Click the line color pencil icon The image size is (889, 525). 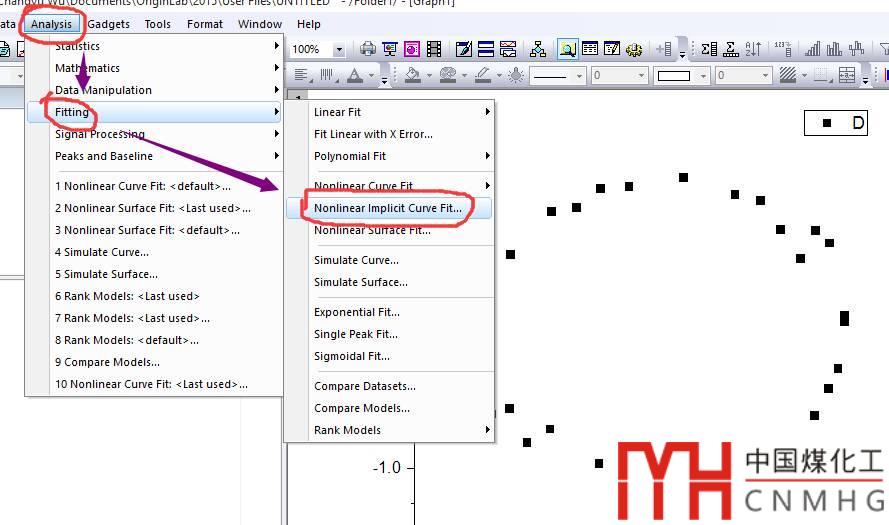pos(483,75)
